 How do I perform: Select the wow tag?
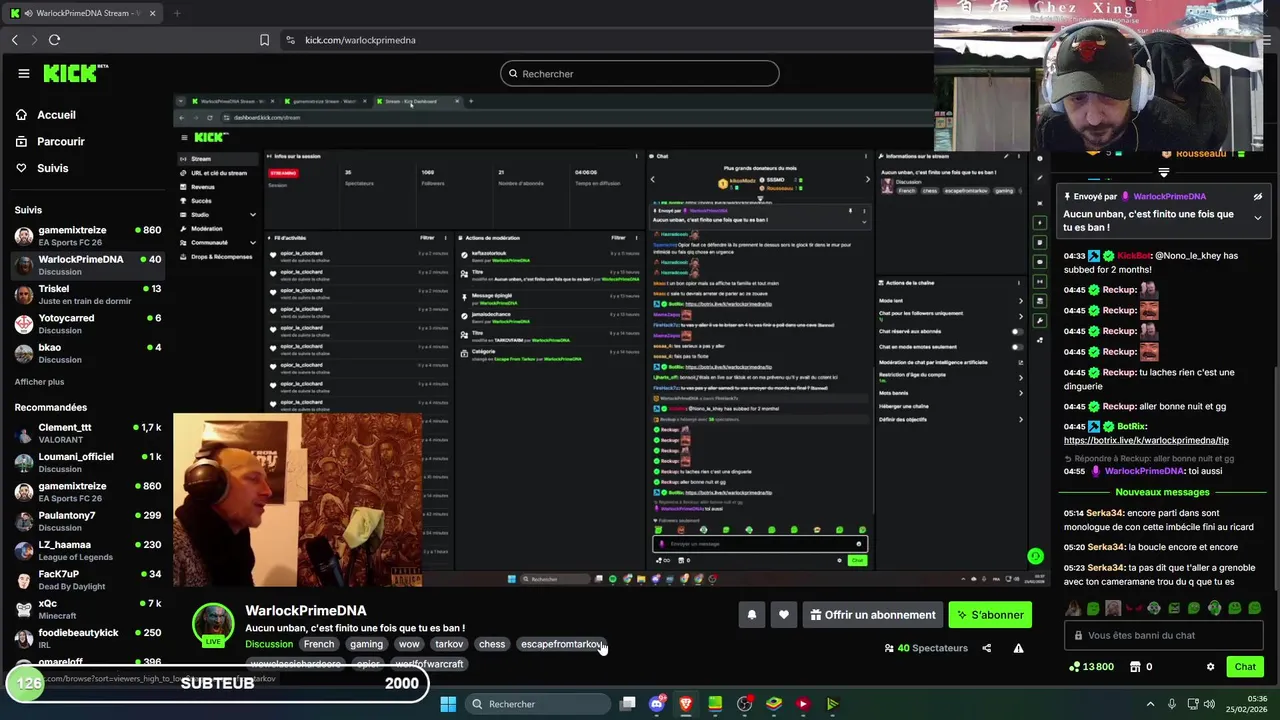(409, 644)
